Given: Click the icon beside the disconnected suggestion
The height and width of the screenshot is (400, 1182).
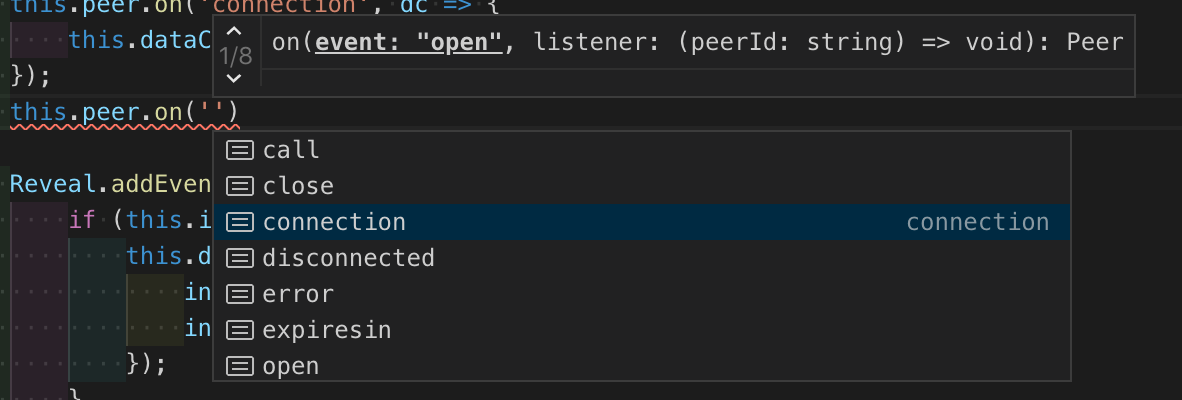Looking at the screenshot, I should [240, 258].
